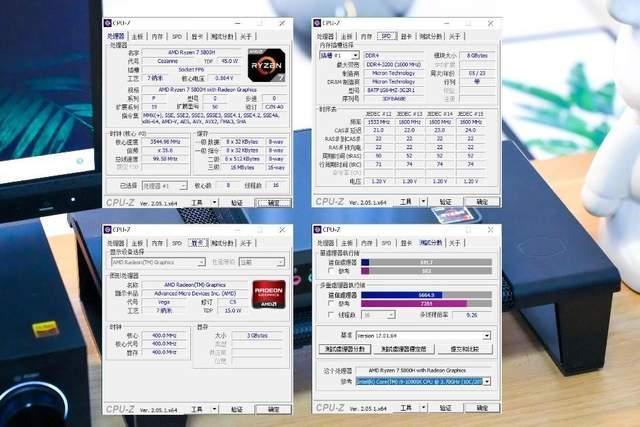
Task: Click the Socket FP6 package value
Action: point(191,69)
